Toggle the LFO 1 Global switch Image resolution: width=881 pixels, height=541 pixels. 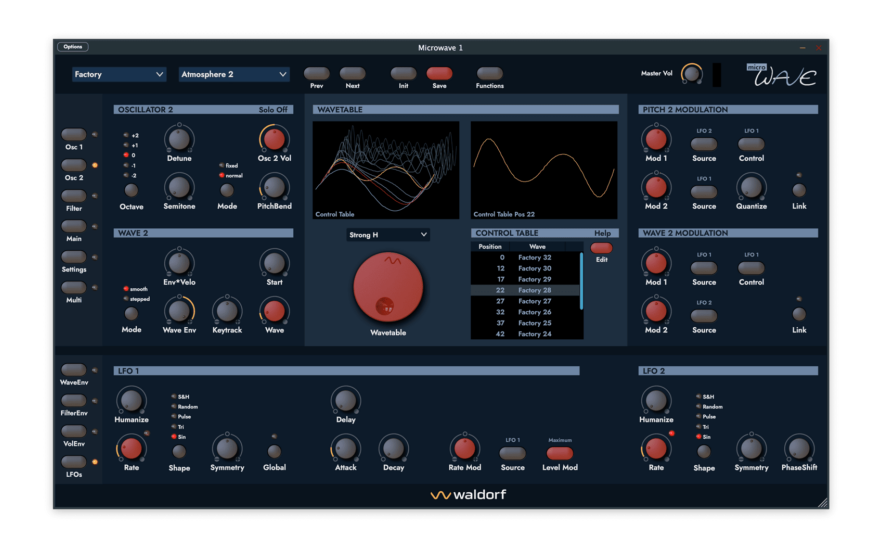pos(274,452)
